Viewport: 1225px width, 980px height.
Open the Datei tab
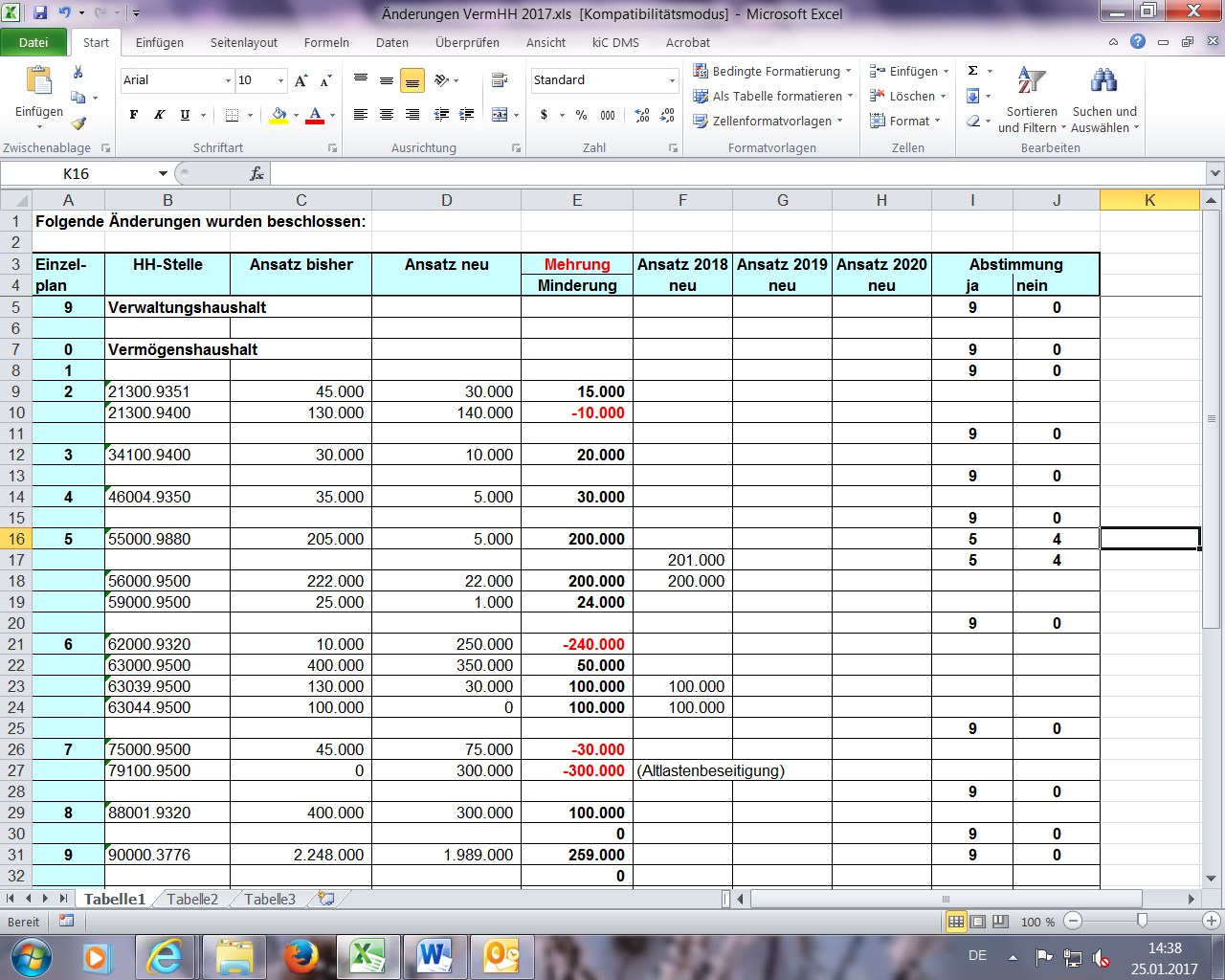coord(33,42)
